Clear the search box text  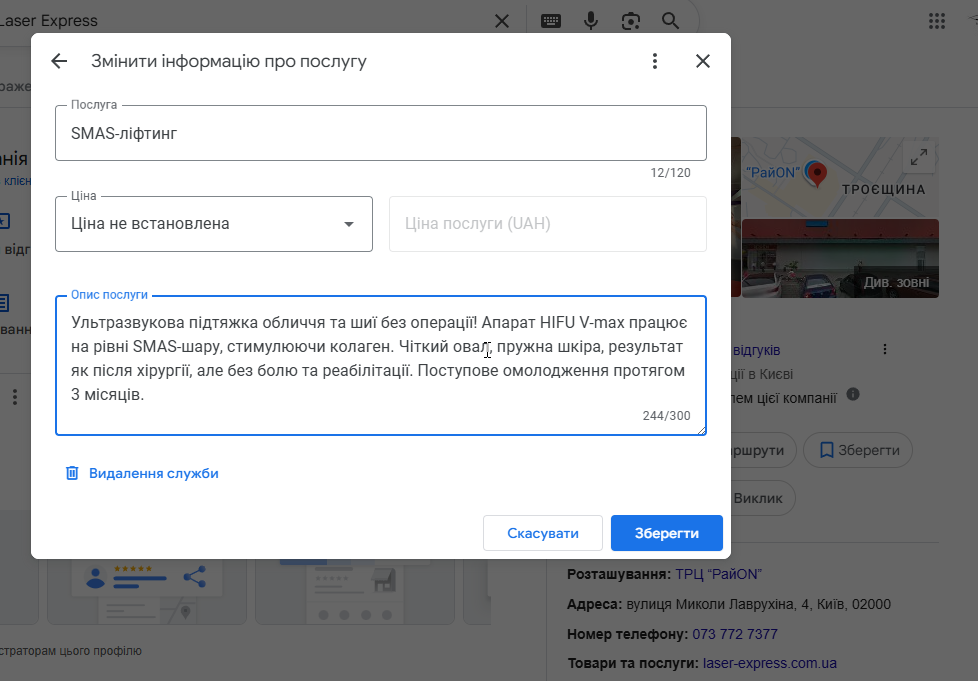[x=502, y=21]
